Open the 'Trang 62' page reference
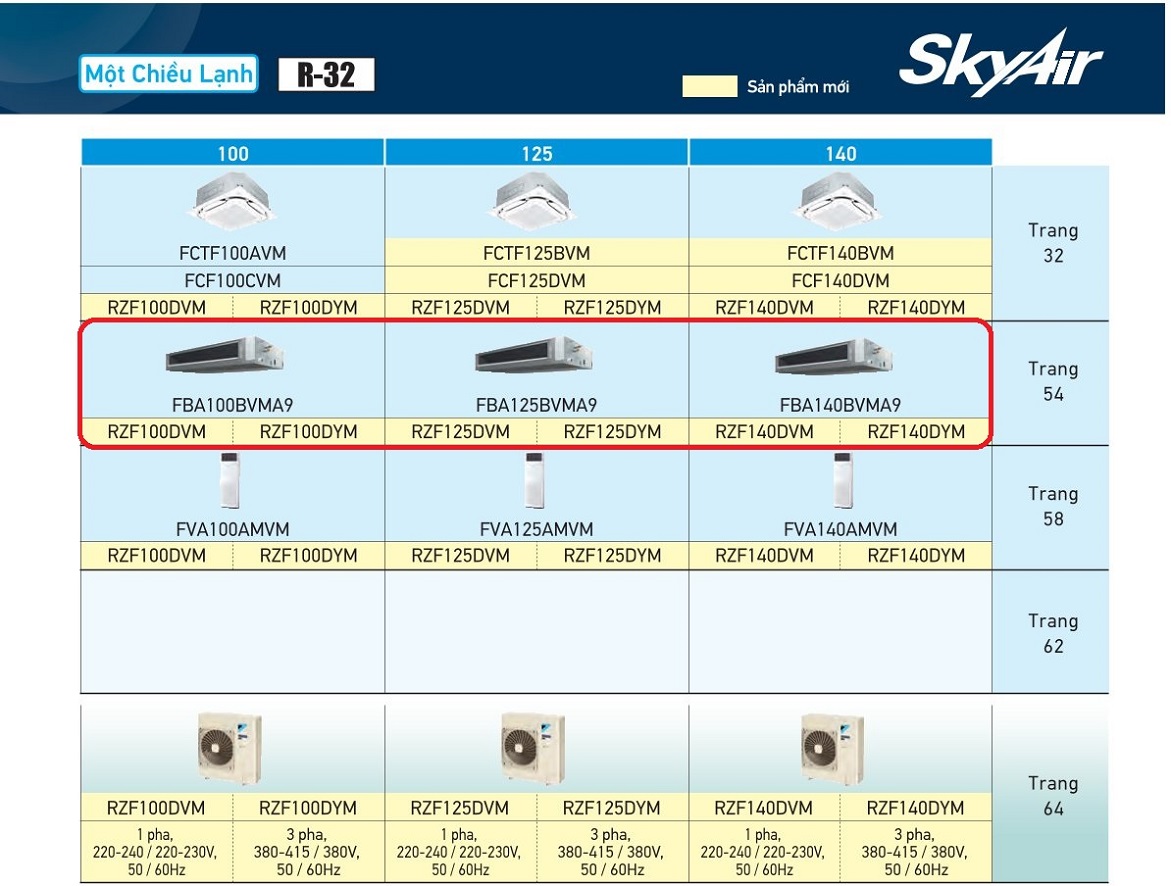Image resolution: width=1171 pixels, height=886 pixels. pos(1053,633)
